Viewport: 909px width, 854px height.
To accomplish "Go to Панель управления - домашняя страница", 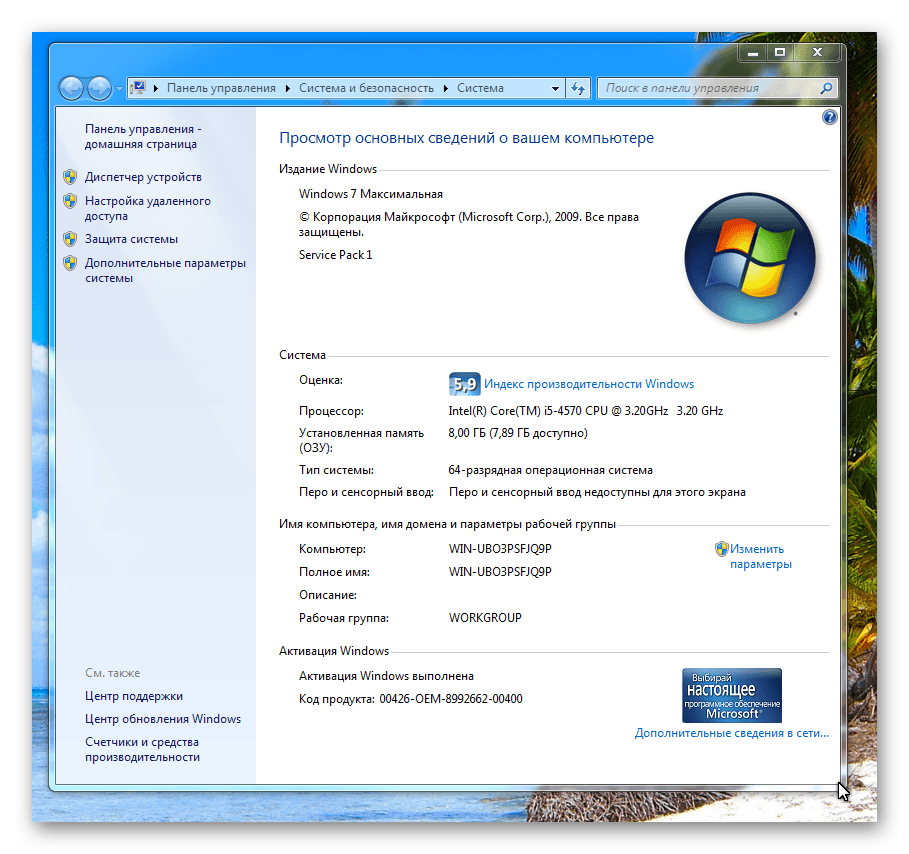I will pos(141,136).
